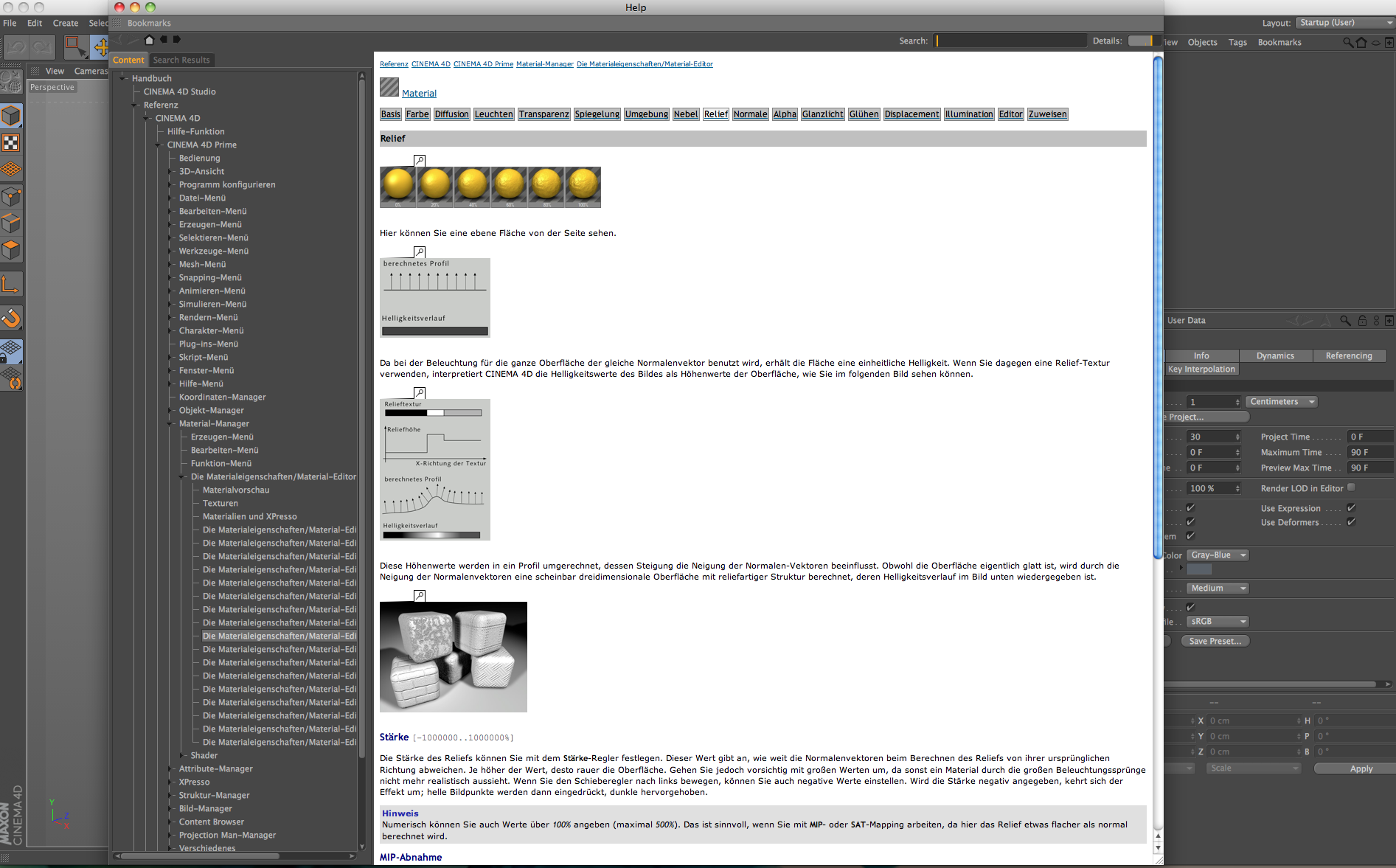The width and height of the screenshot is (1396, 868).
Task: Toggle the Use Expression checkbox
Action: [x=1351, y=507]
